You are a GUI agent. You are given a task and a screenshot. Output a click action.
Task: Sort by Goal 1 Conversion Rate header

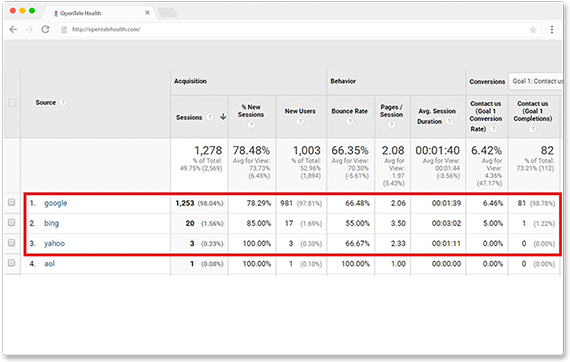485,116
